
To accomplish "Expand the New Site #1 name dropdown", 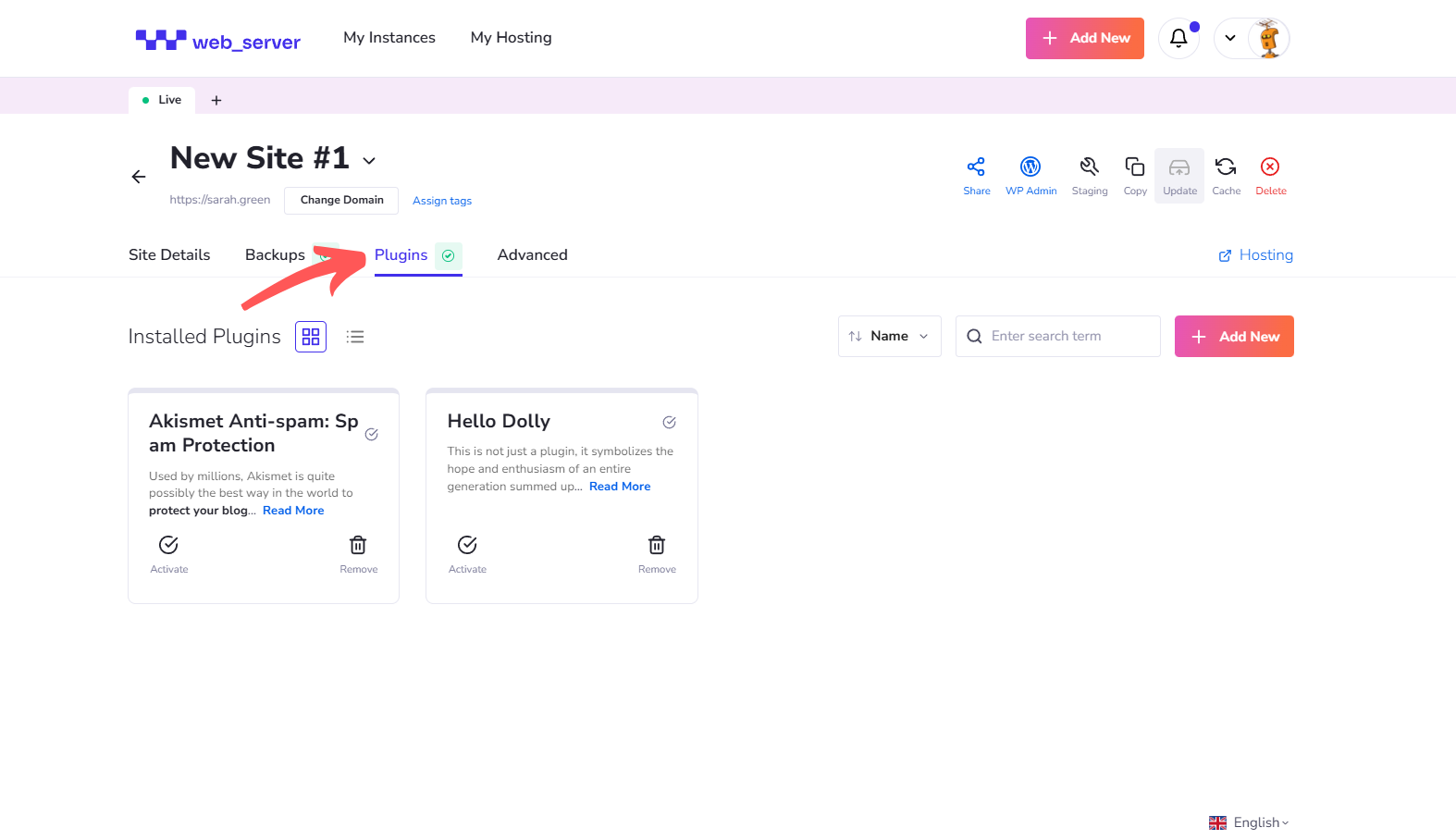I will 369,161.
